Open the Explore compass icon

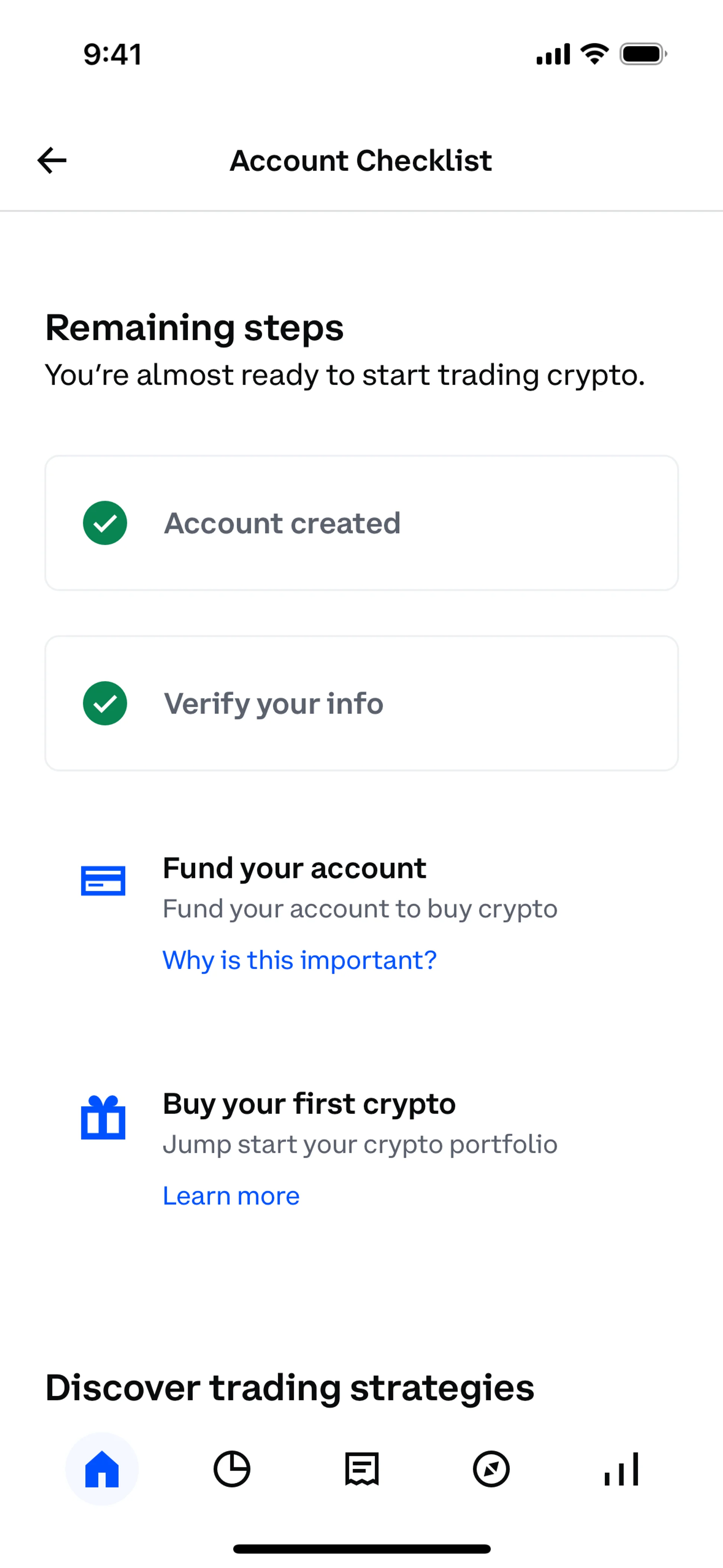point(491,1469)
